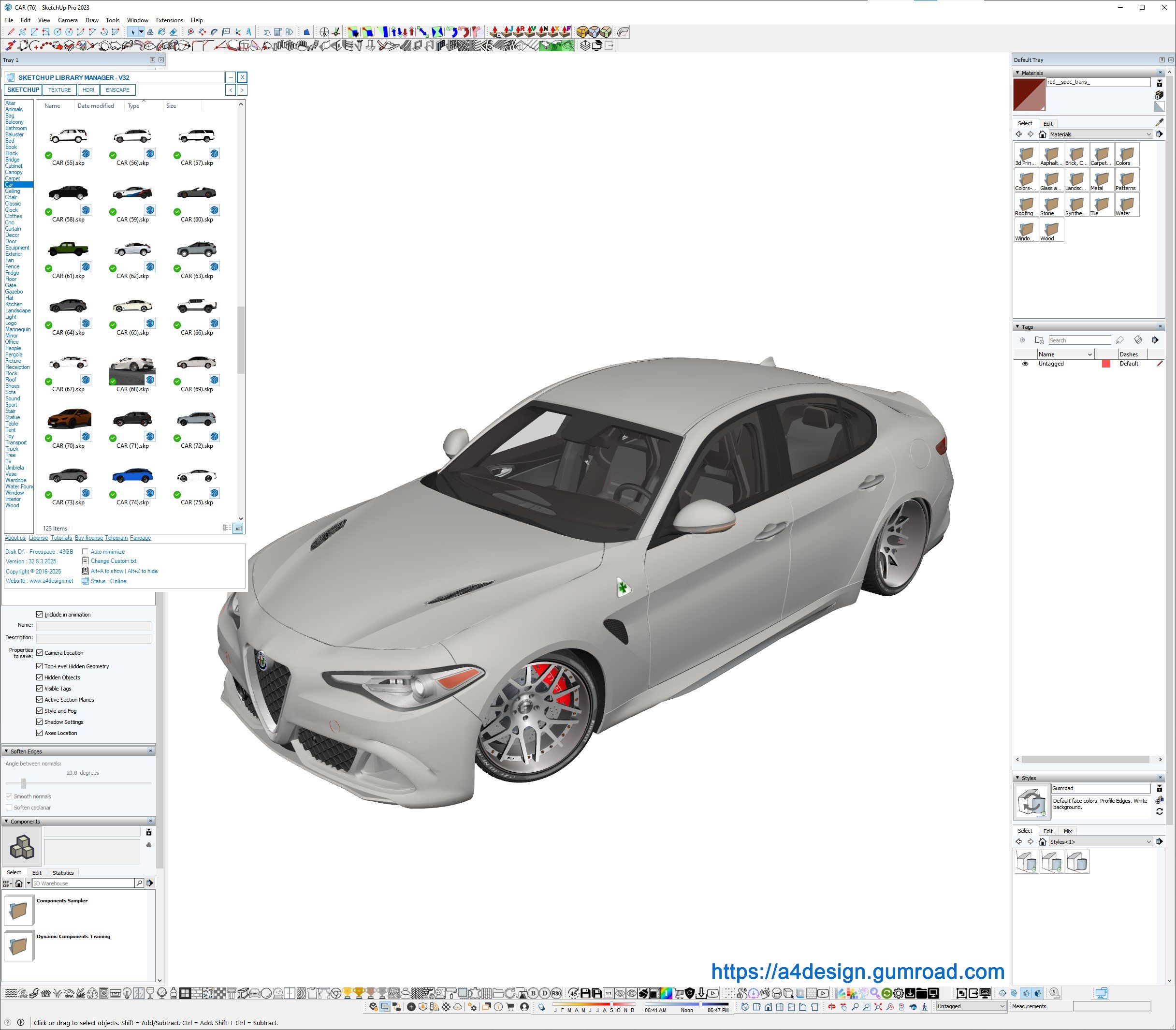Switch to the TEXTURE tab
The height and width of the screenshot is (1030, 1176).
(x=59, y=89)
